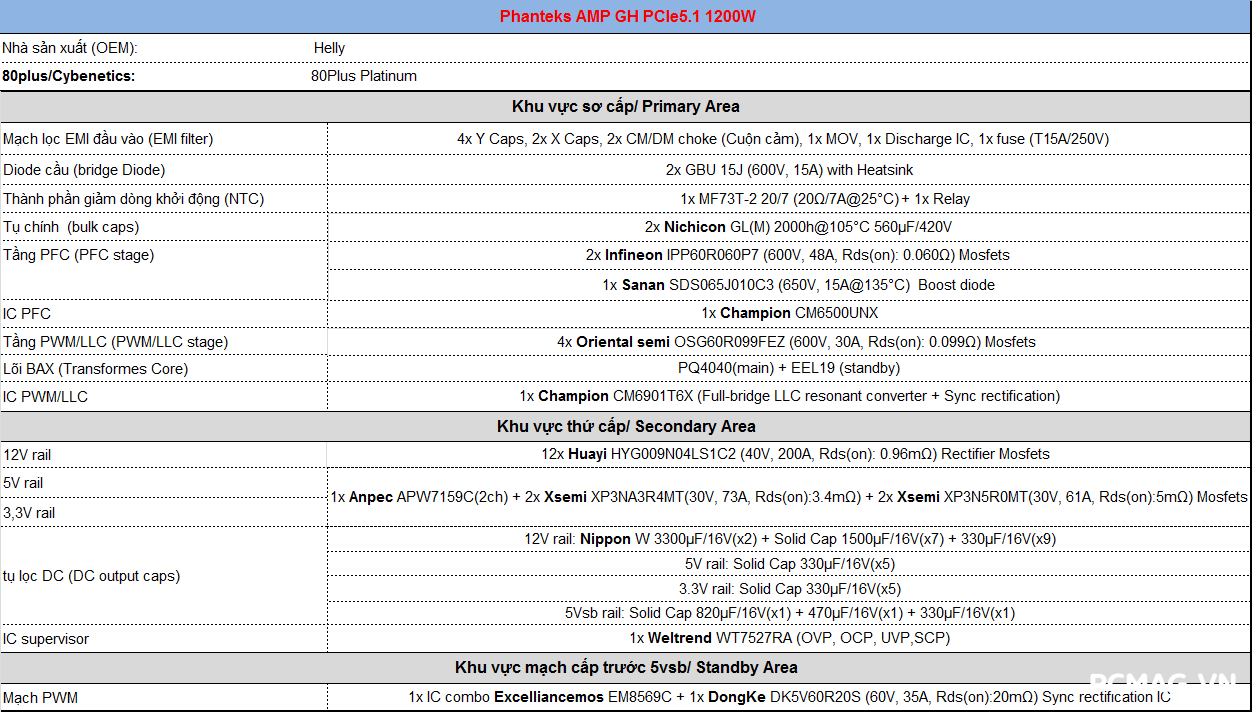The width and height of the screenshot is (1252, 712).
Task: Select the Nippon 12V rail output caps cell
Action: click(x=788, y=539)
